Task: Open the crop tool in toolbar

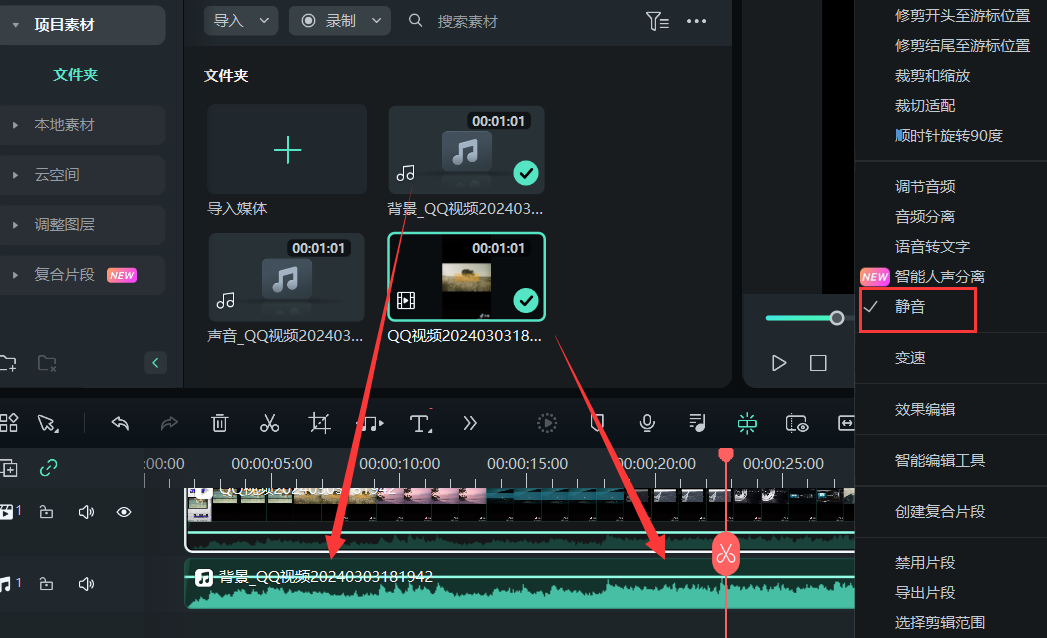Action: [x=319, y=423]
